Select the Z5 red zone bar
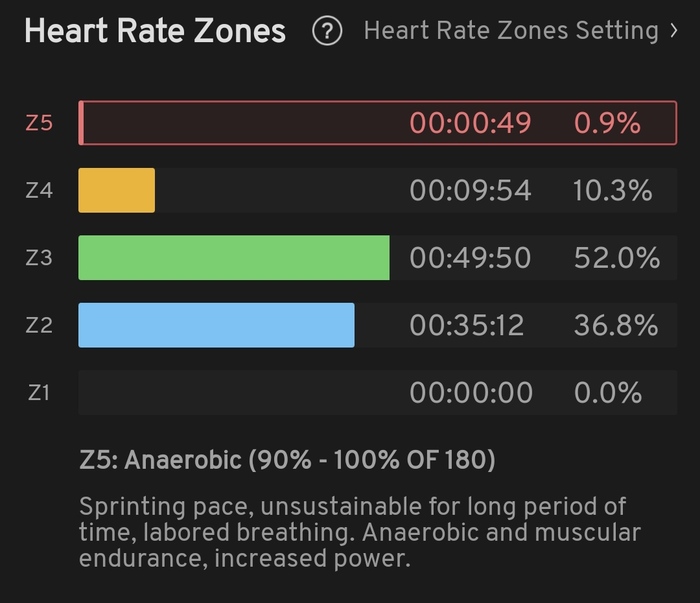 click(240, 123)
